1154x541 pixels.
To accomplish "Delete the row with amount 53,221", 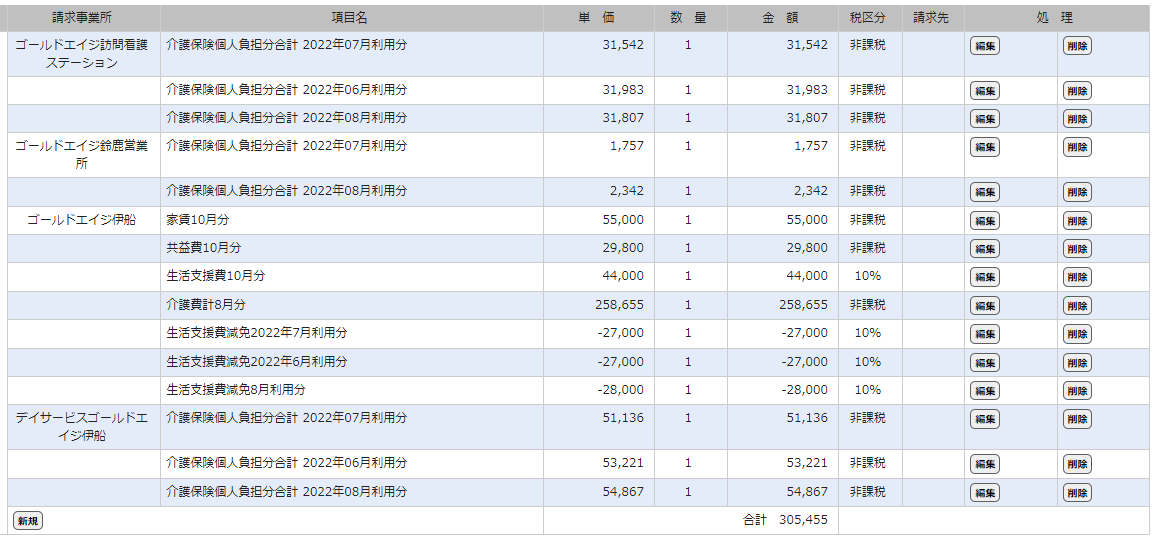I will (1077, 464).
